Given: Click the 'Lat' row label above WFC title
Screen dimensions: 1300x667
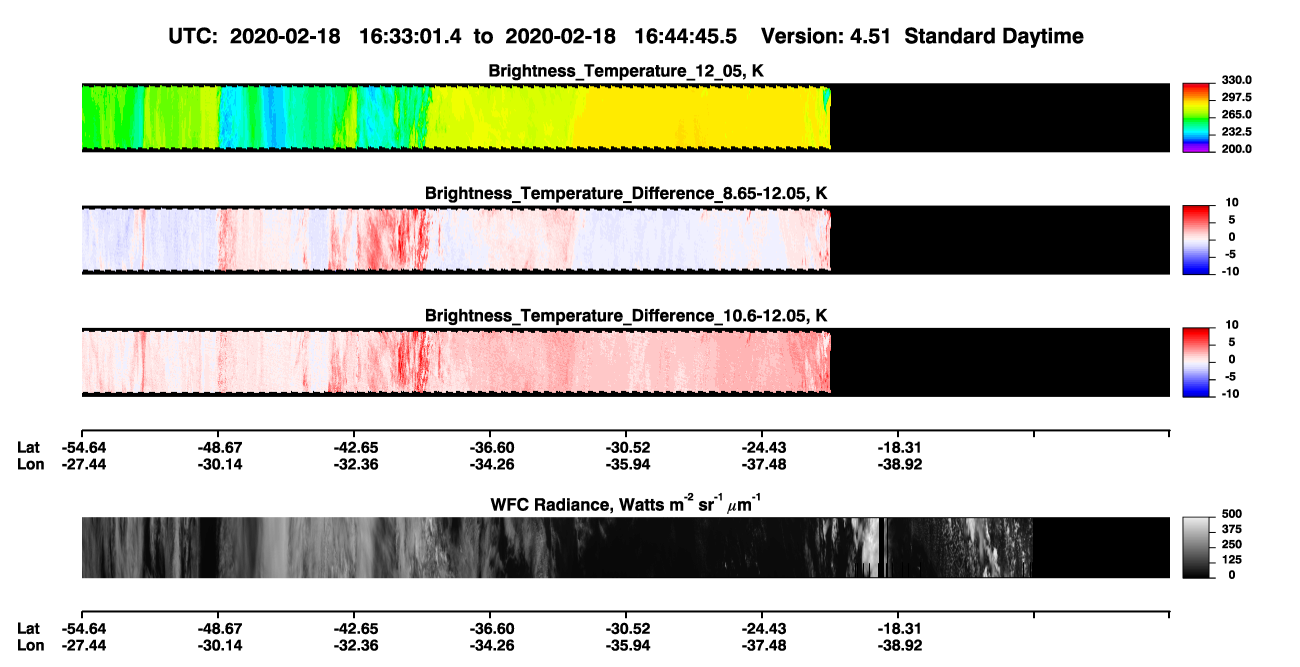Looking at the screenshot, I should [x=28, y=449].
